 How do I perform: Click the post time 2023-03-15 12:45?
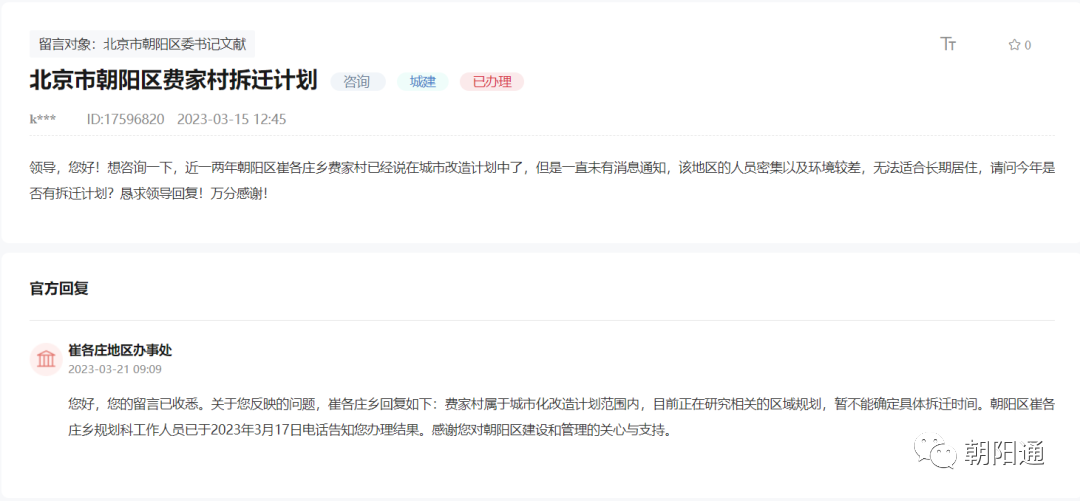[231, 119]
